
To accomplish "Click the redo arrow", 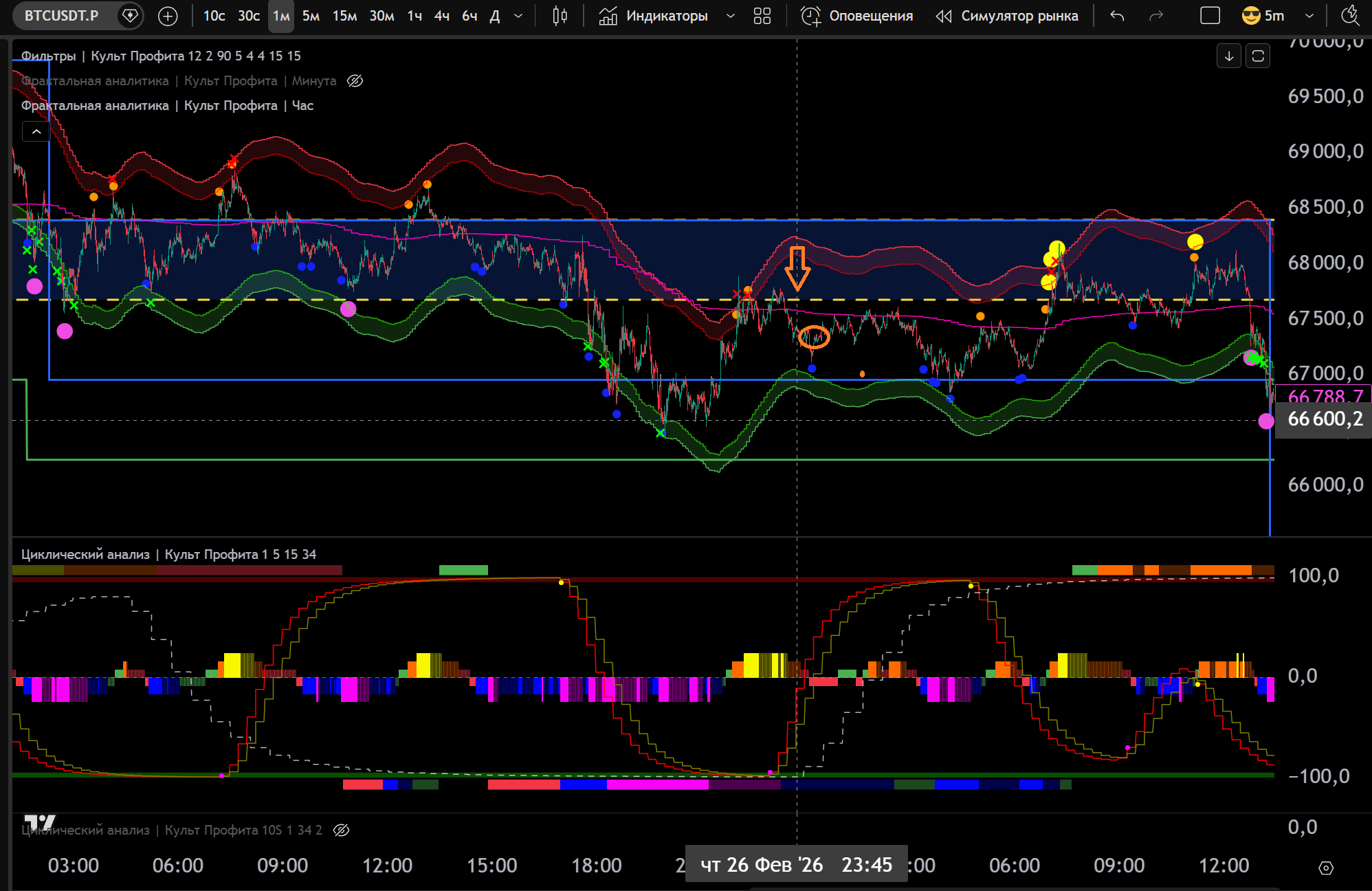I will point(1156,16).
